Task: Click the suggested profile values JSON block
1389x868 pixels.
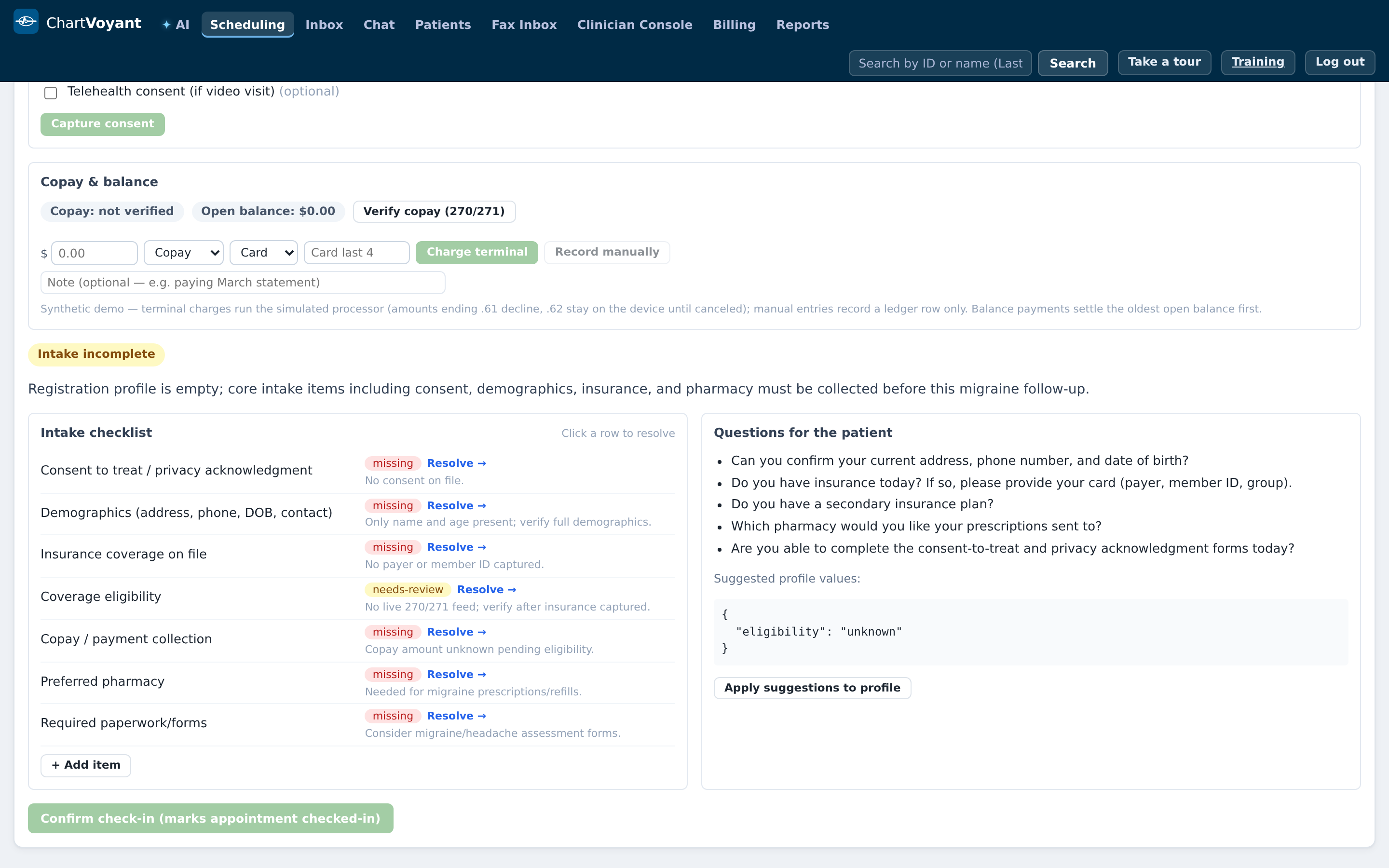Action: coord(1031,632)
